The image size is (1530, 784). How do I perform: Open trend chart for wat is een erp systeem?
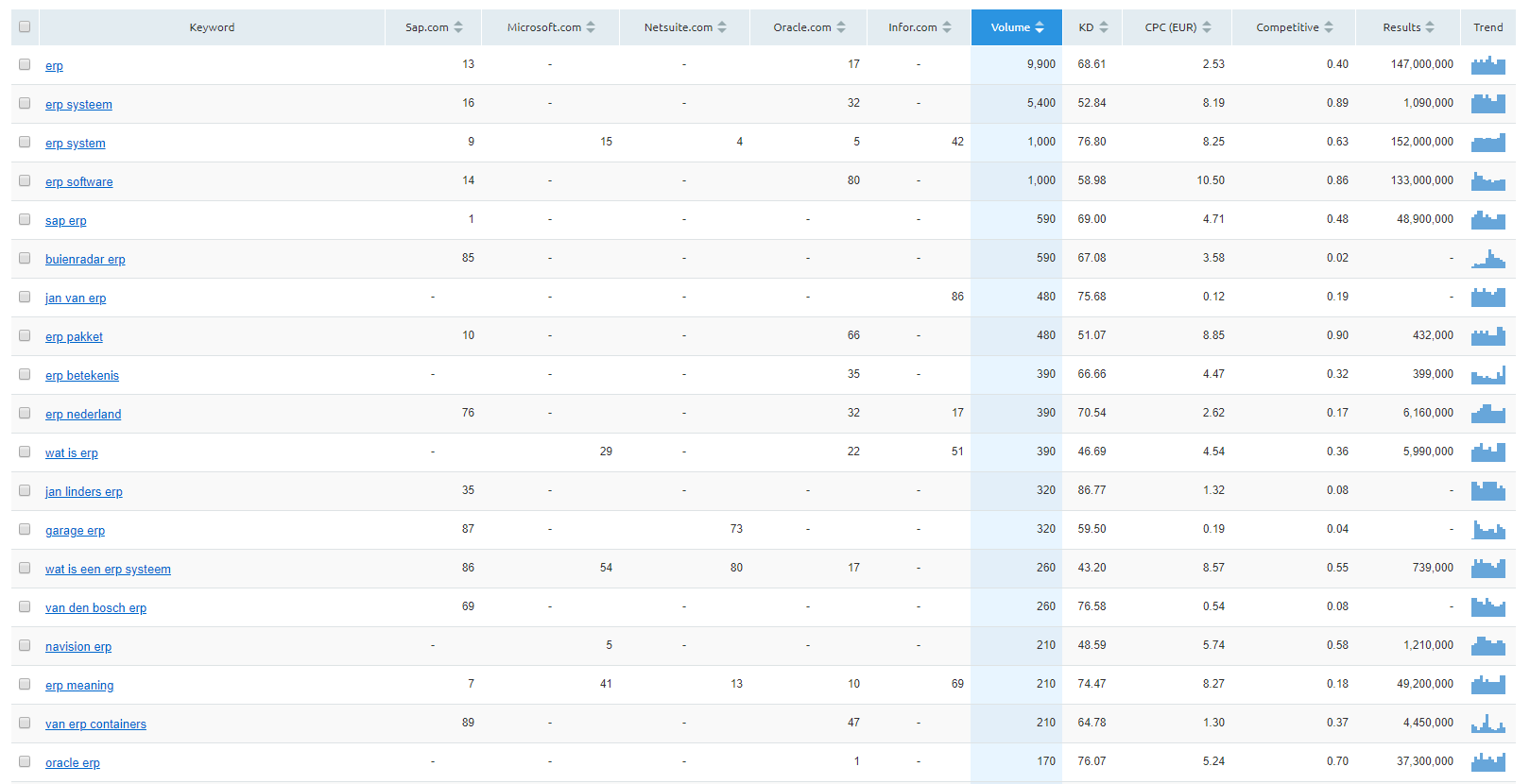(1487, 569)
